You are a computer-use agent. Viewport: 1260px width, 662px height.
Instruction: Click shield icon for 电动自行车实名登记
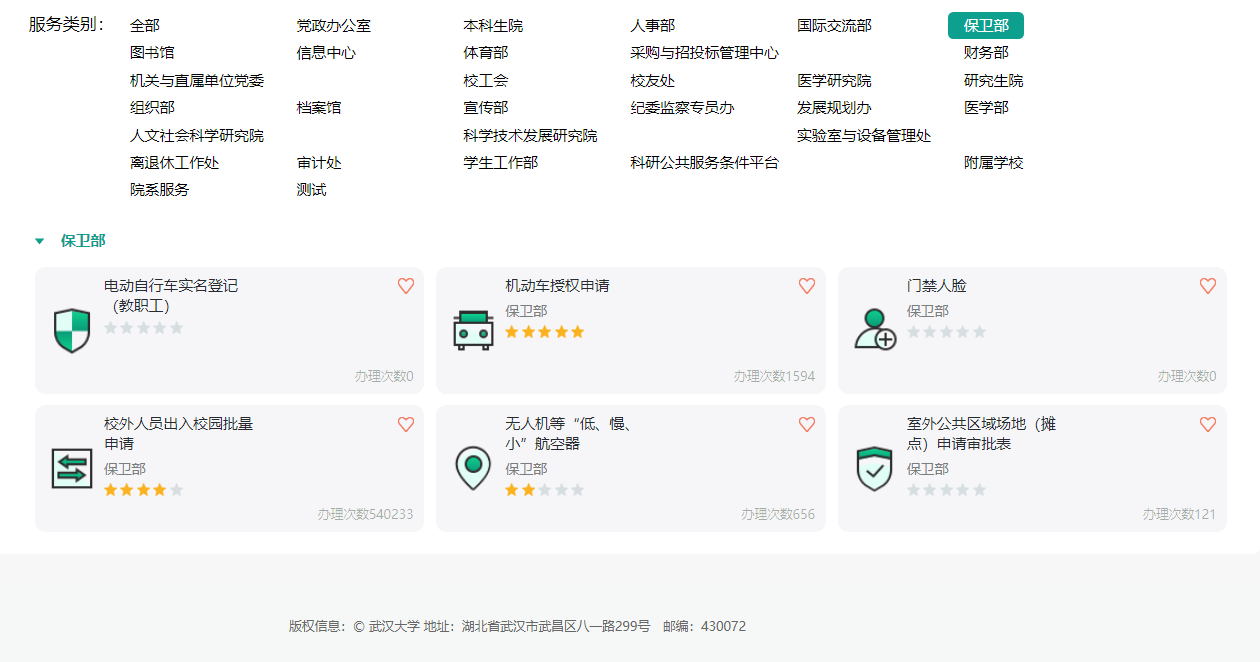[72, 330]
